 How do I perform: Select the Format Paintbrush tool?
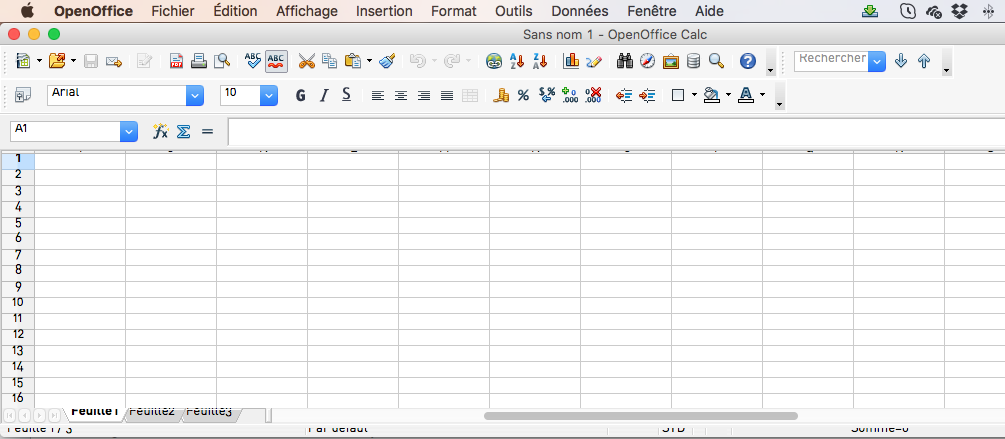click(x=387, y=62)
